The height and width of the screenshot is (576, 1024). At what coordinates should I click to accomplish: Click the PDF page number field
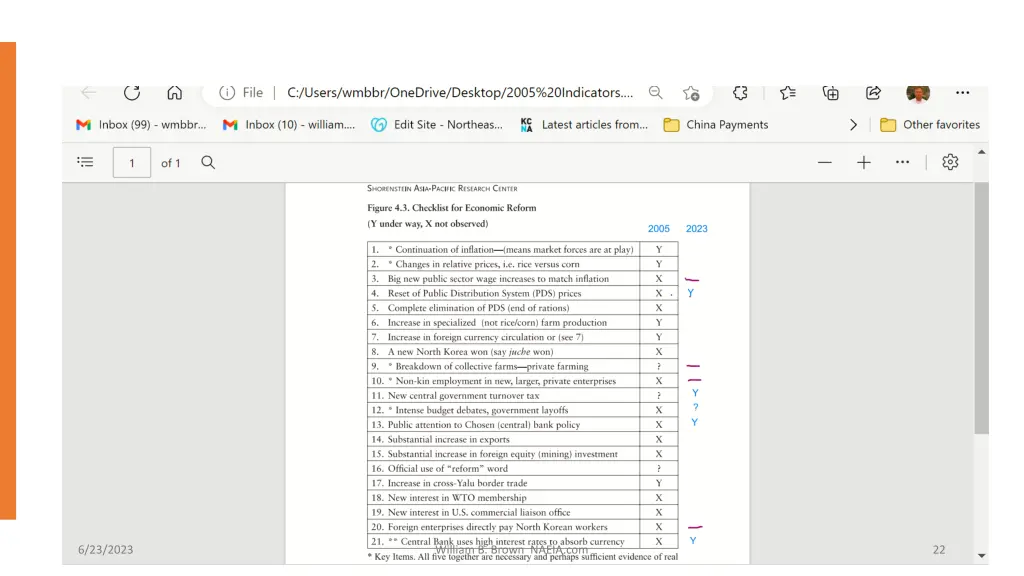tap(131, 163)
